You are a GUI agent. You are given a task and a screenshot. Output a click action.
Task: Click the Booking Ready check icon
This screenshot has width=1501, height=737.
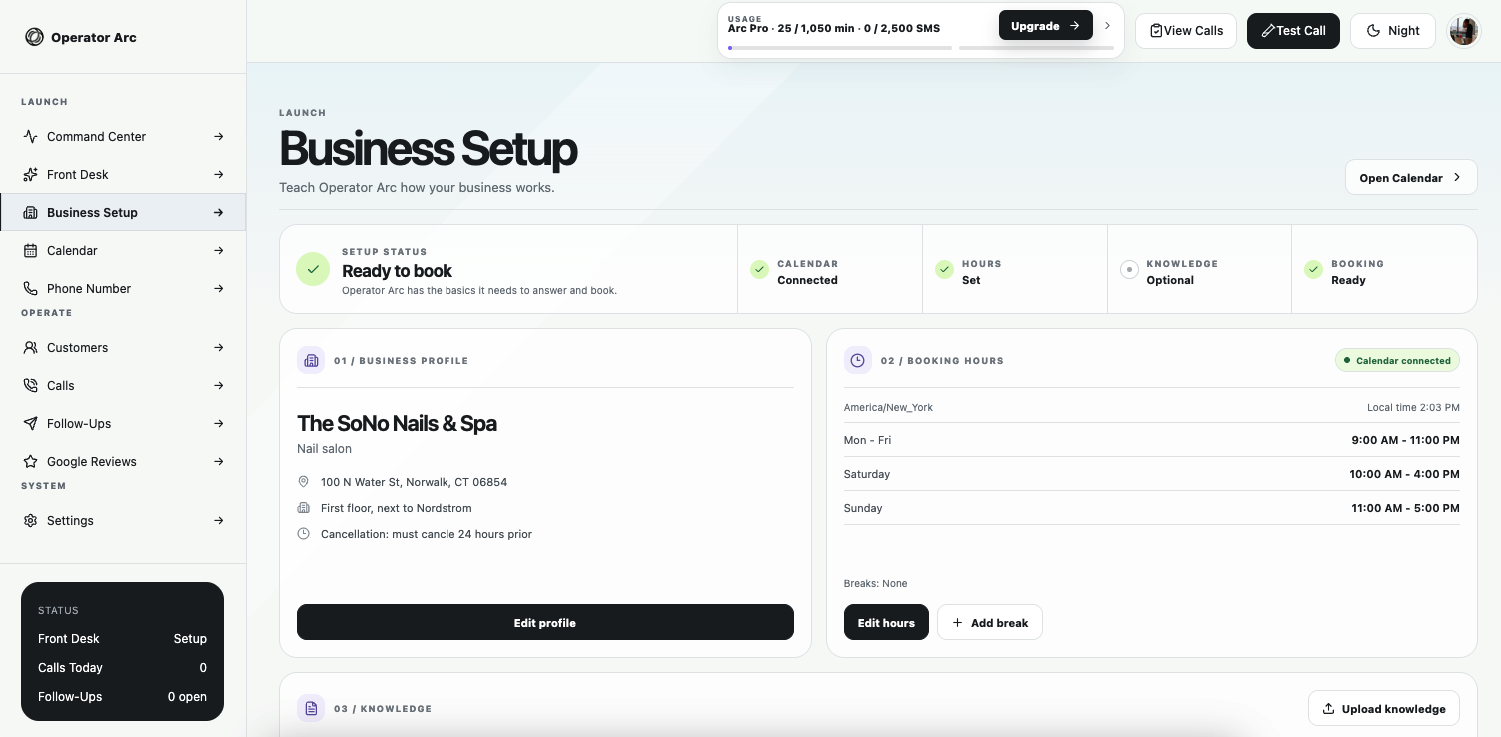pos(1314,269)
